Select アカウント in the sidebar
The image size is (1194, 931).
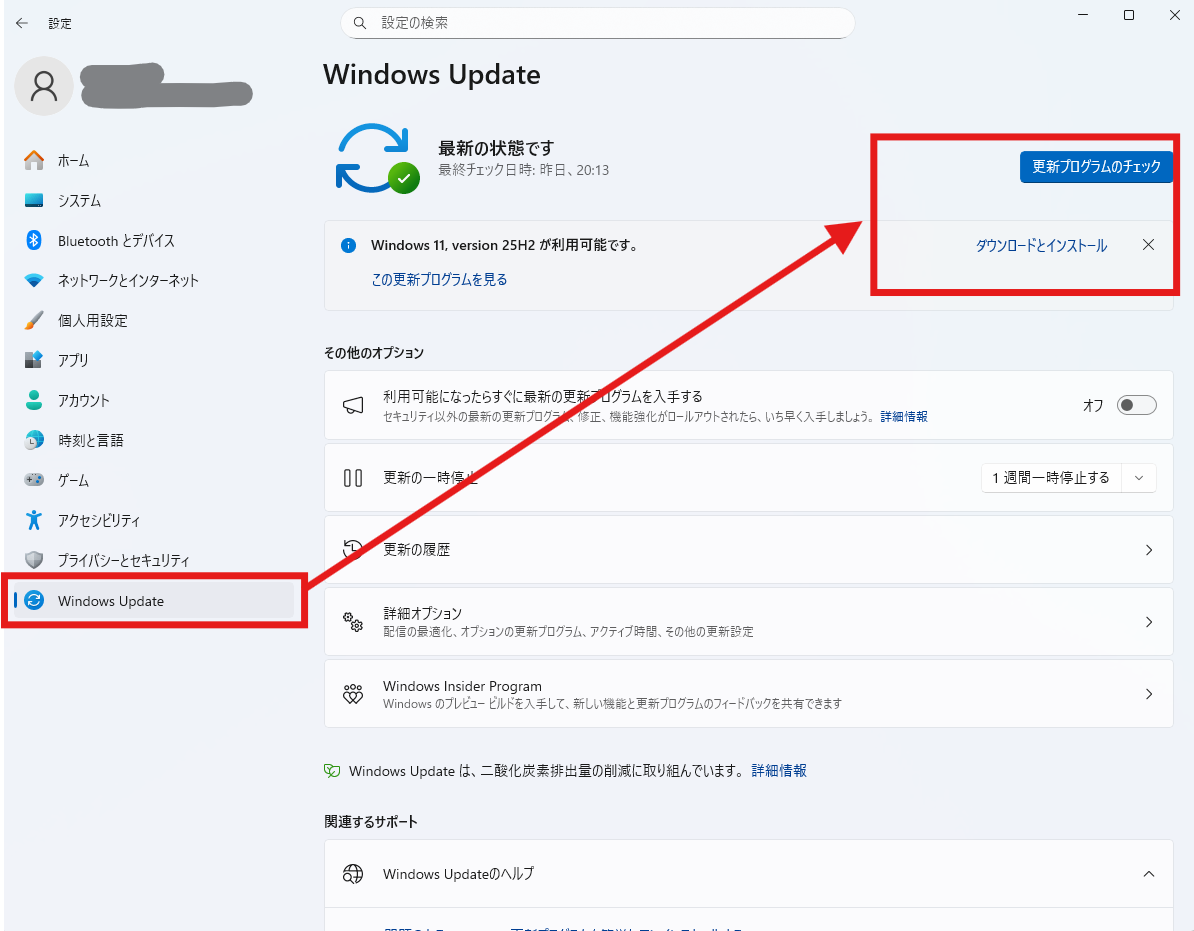84,400
